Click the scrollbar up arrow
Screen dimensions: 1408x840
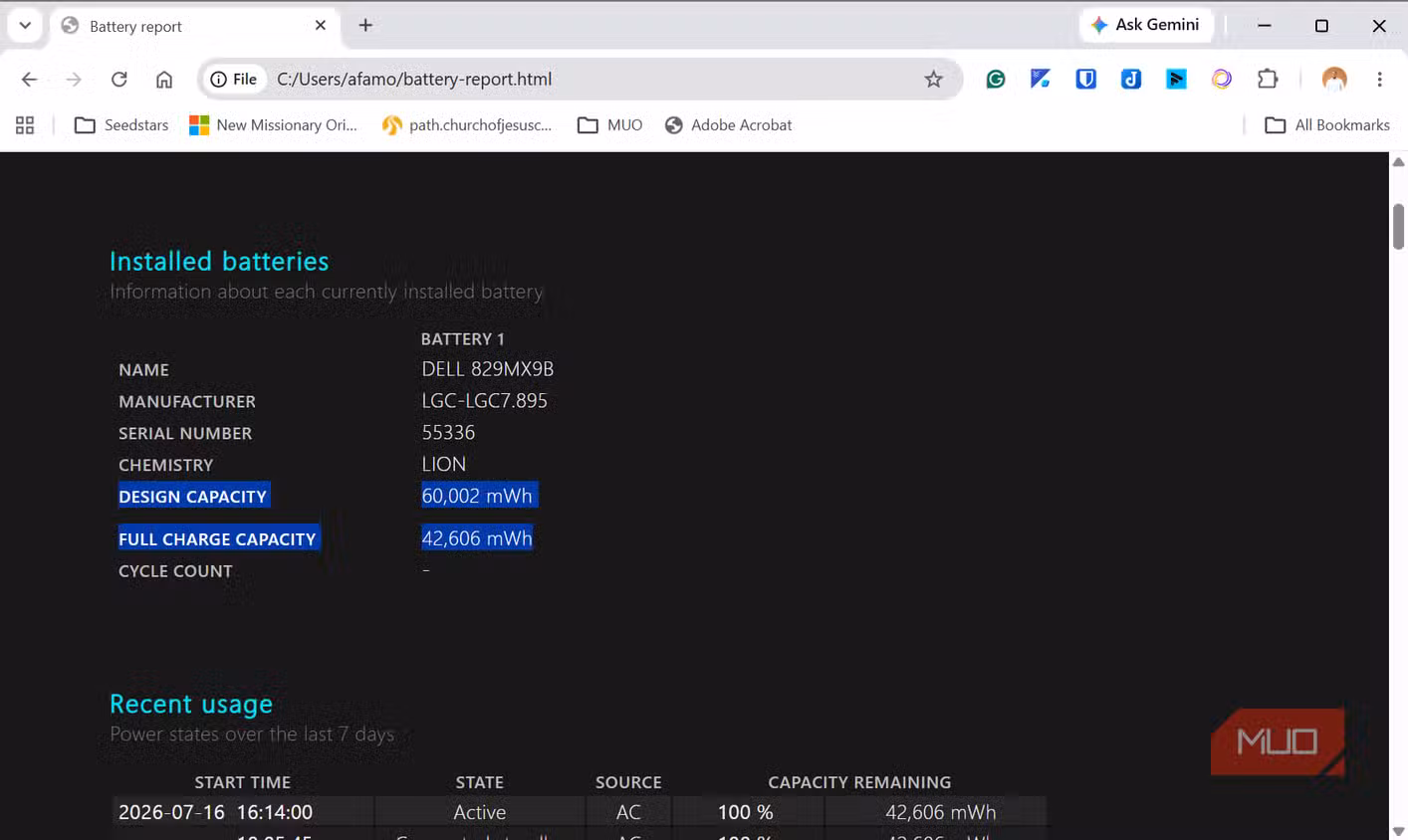(1398, 161)
